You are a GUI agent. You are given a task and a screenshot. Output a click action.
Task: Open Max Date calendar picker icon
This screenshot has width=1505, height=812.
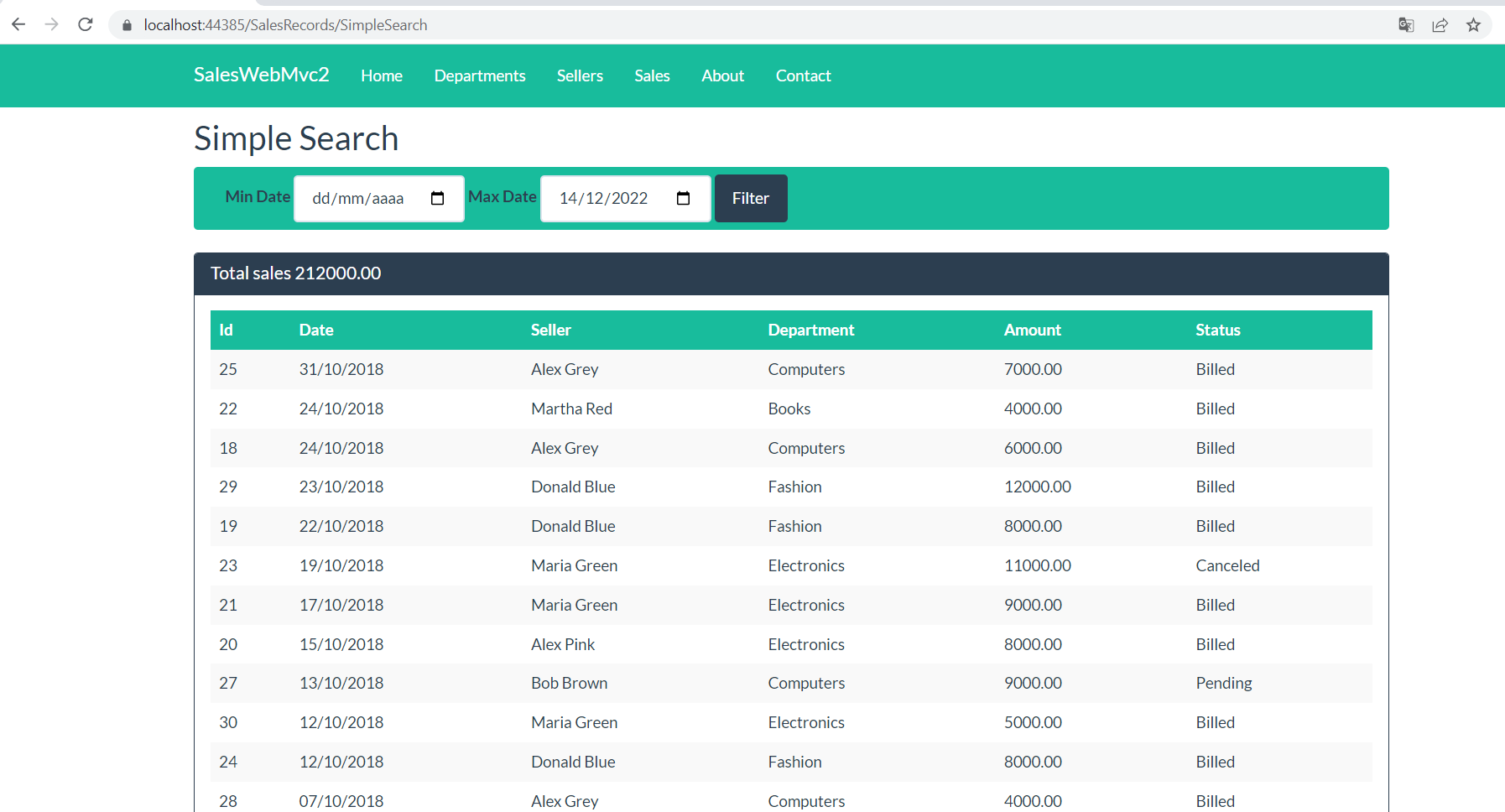tap(684, 199)
